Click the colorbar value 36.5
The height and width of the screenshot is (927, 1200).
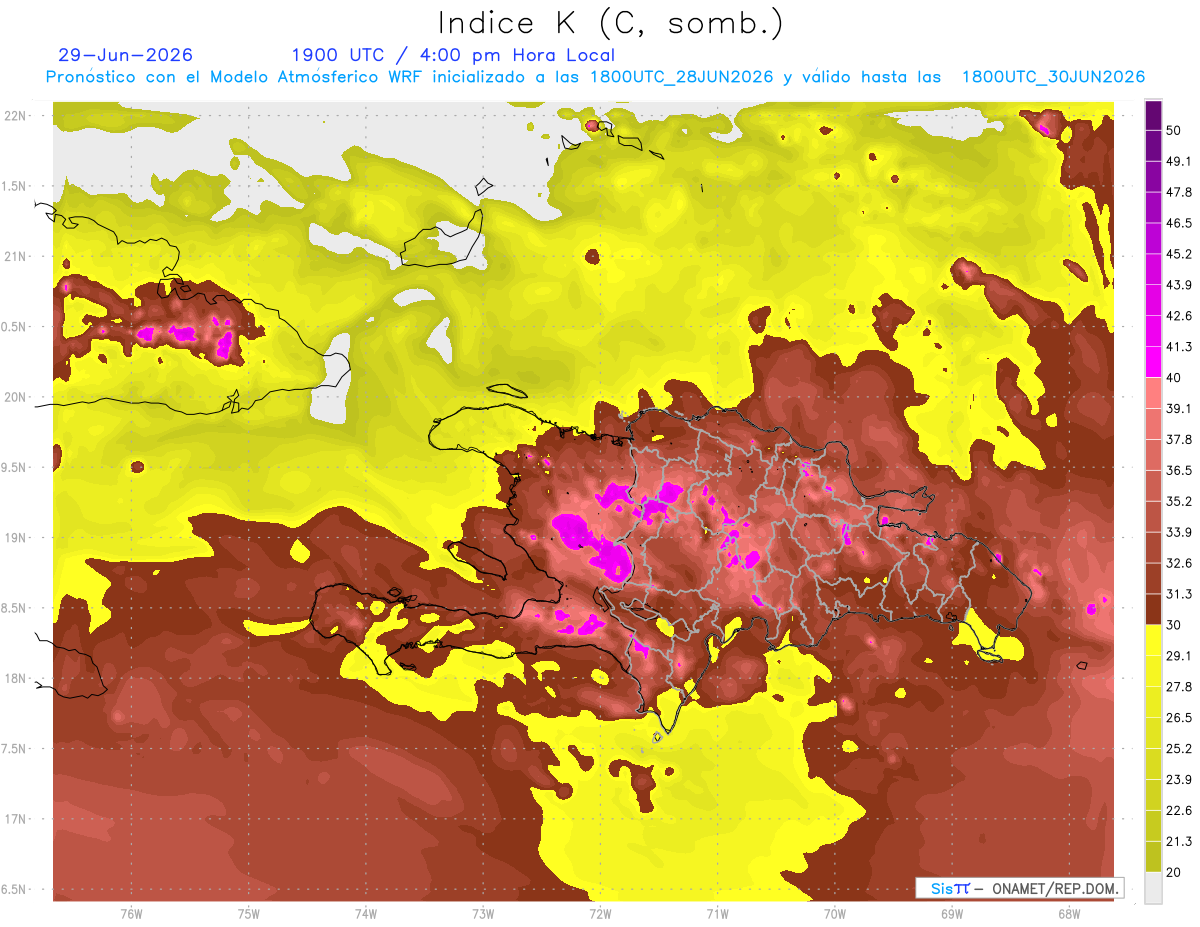[1179, 469]
